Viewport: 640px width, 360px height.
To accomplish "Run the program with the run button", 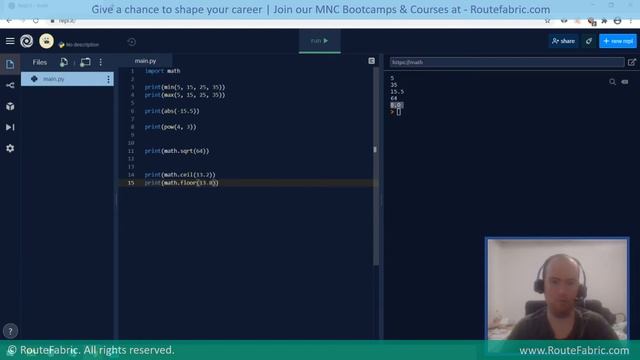I will point(320,41).
